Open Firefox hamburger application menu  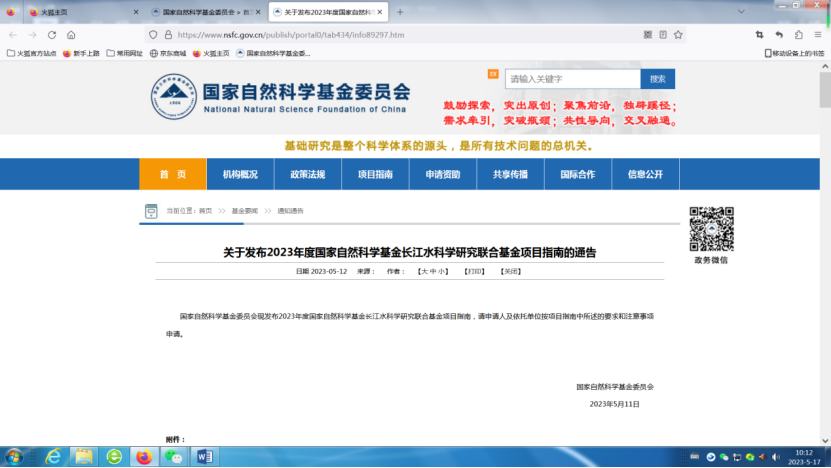pyautogui.click(x=818, y=34)
